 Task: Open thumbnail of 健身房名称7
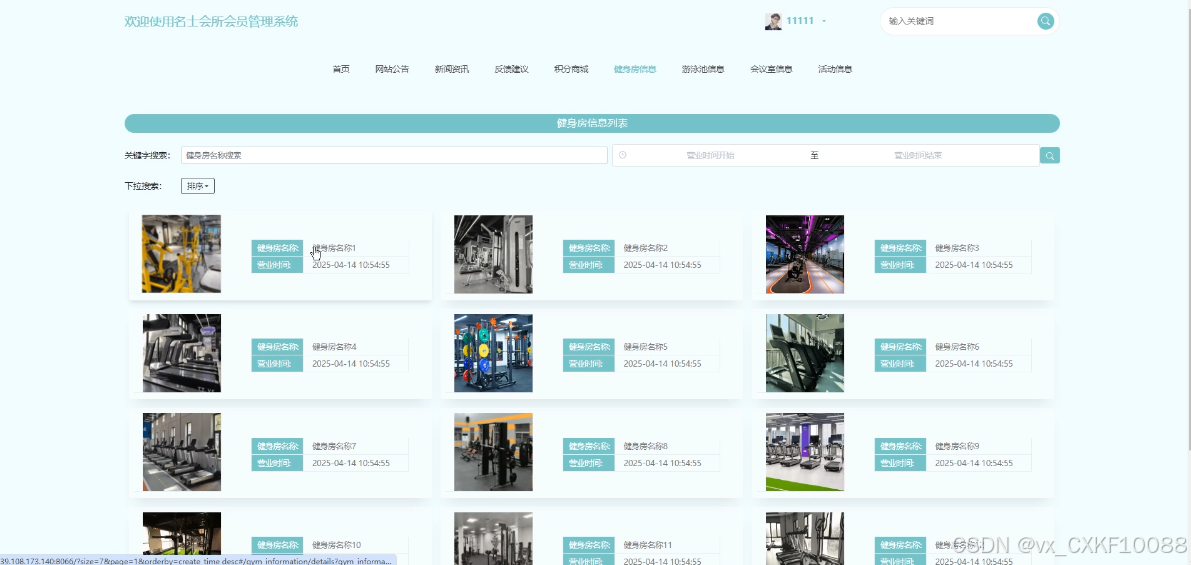[x=182, y=452]
